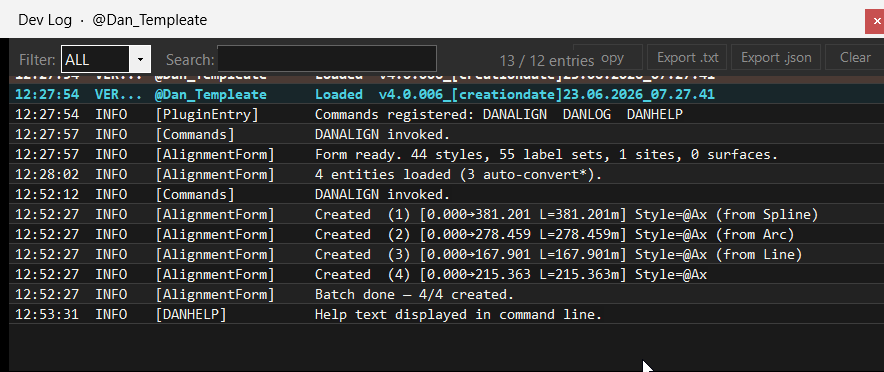Screen dimensions: 884x372
Task: Click Export .txt button
Action: pyautogui.click(x=688, y=57)
